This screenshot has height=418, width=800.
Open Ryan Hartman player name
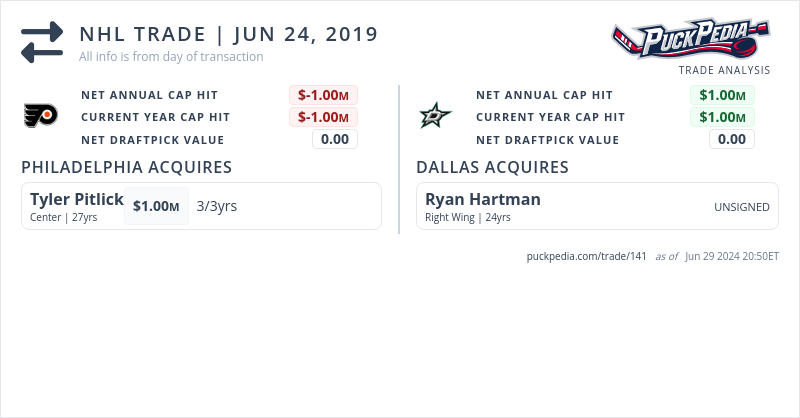[x=483, y=199]
